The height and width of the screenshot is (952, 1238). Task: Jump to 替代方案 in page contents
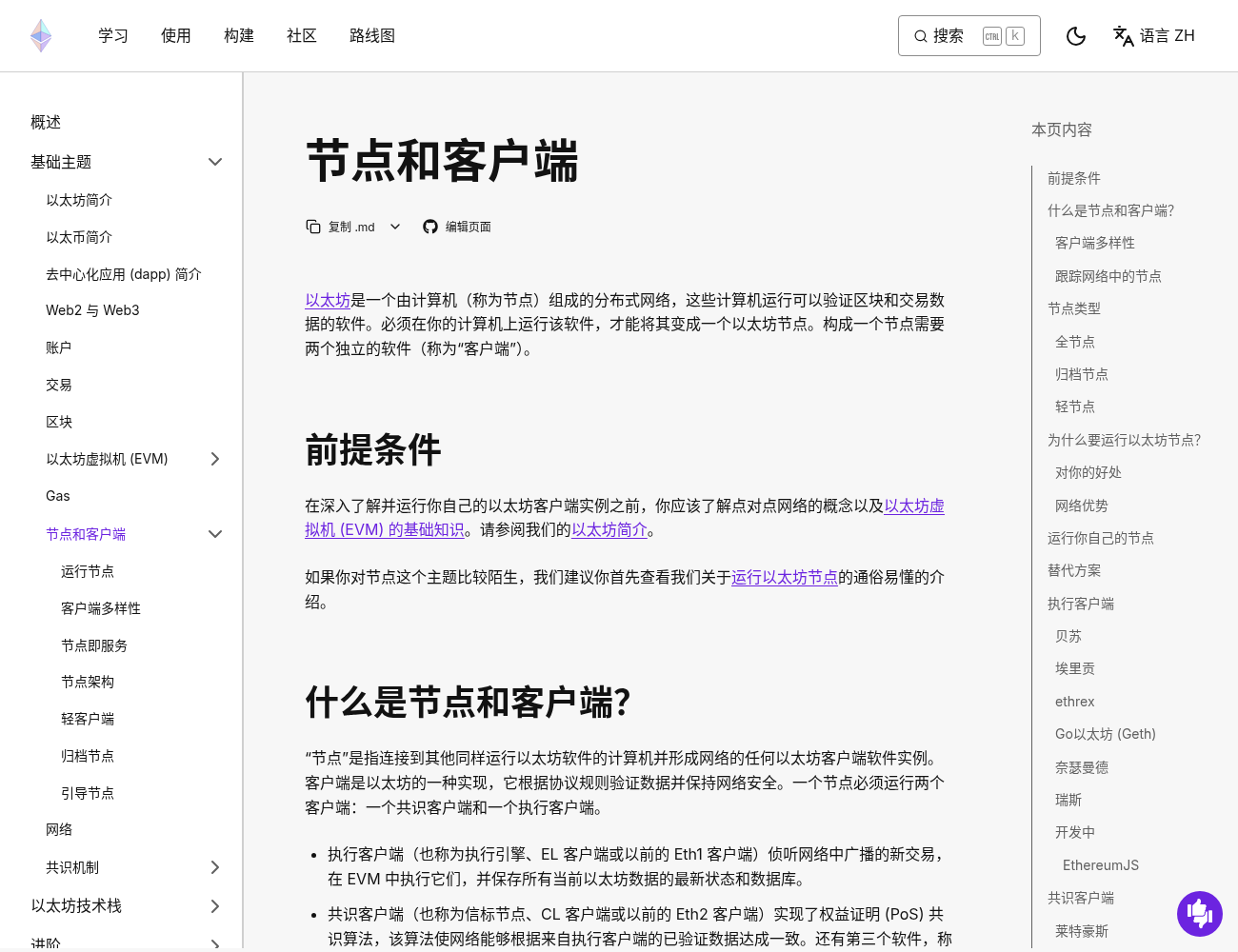(x=1074, y=570)
